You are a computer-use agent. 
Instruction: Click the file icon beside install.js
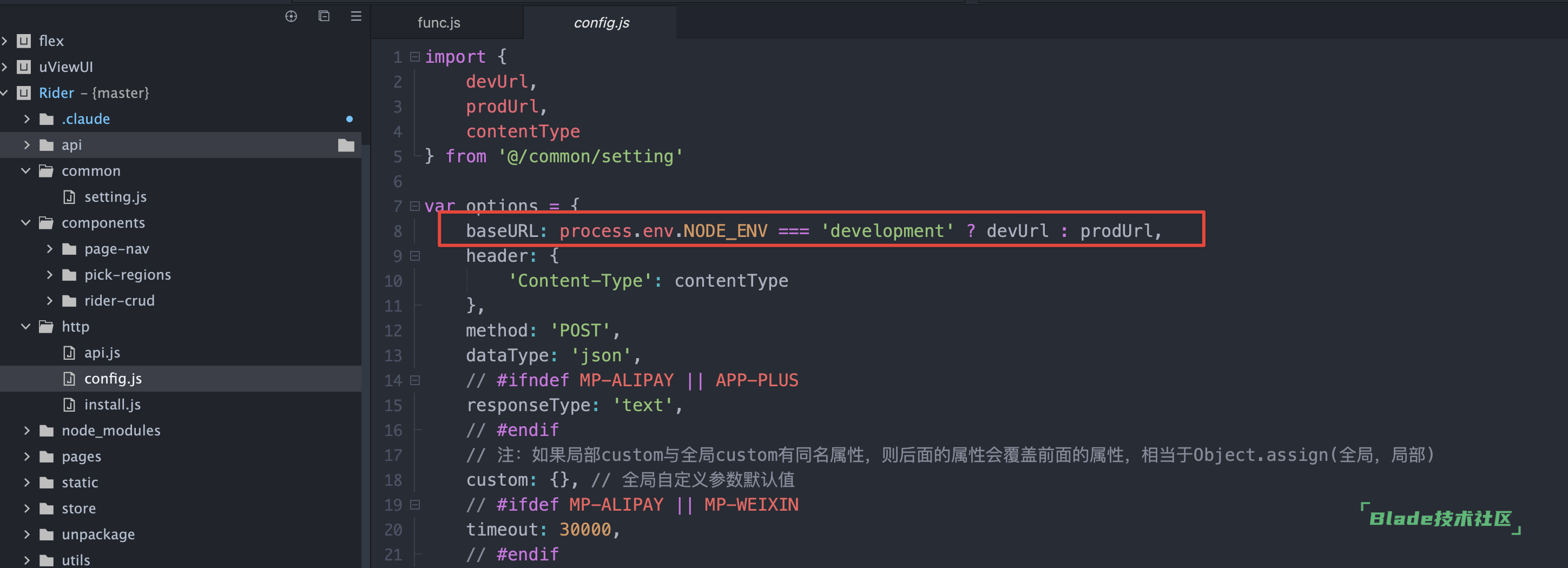click(x=69, y=404)
